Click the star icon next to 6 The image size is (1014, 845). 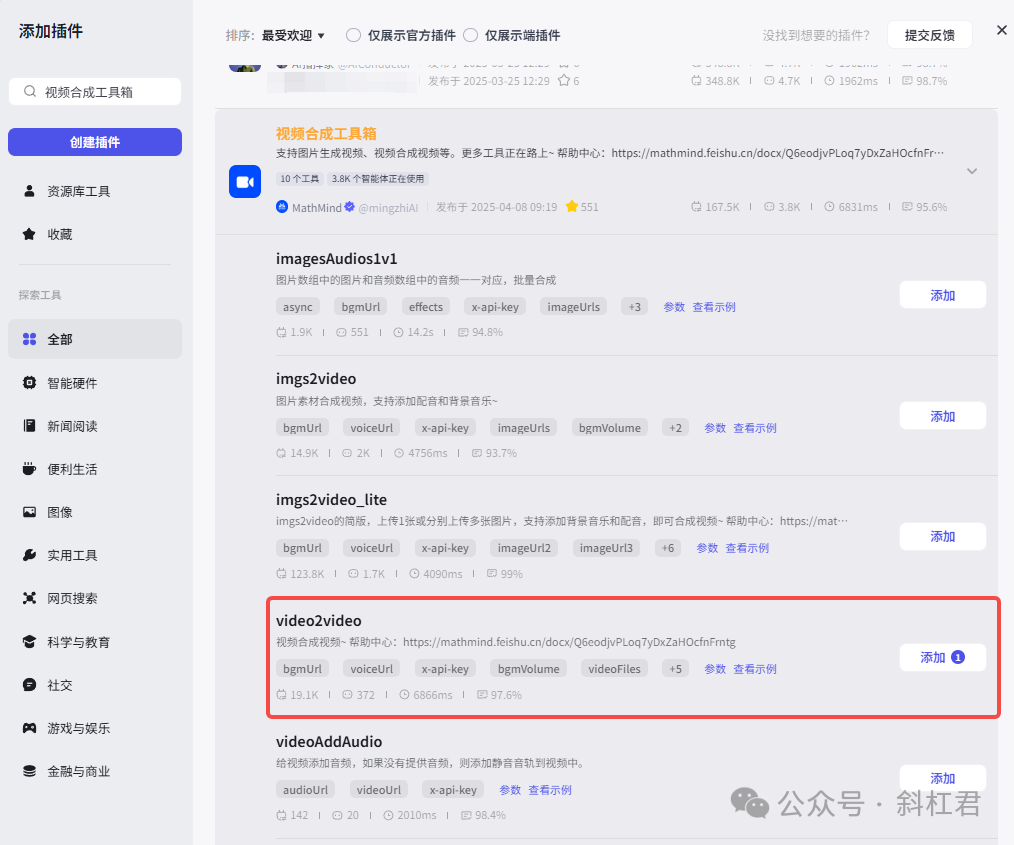point(564,81)
